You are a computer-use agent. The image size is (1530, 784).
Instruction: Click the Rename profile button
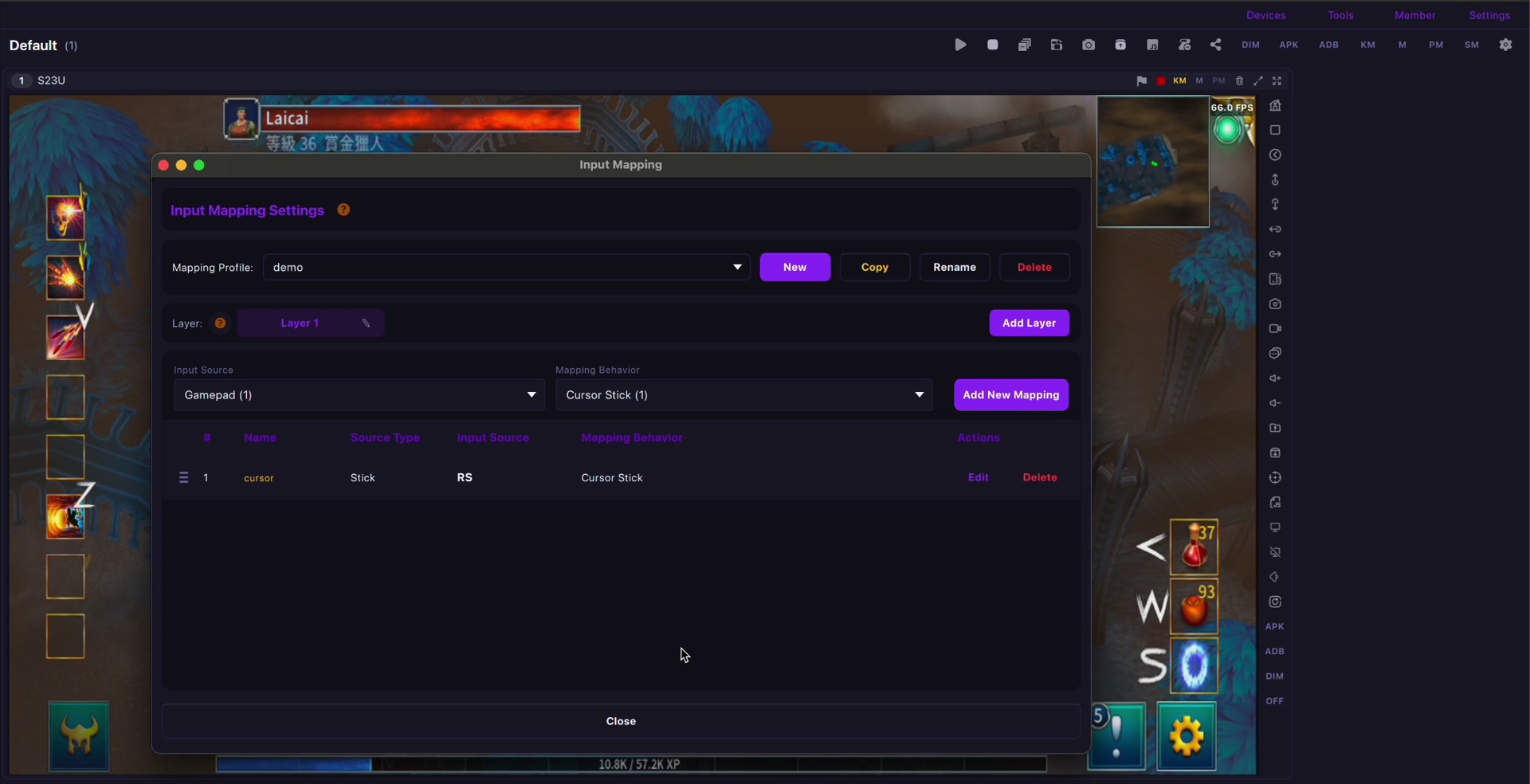tap(955, 268)
